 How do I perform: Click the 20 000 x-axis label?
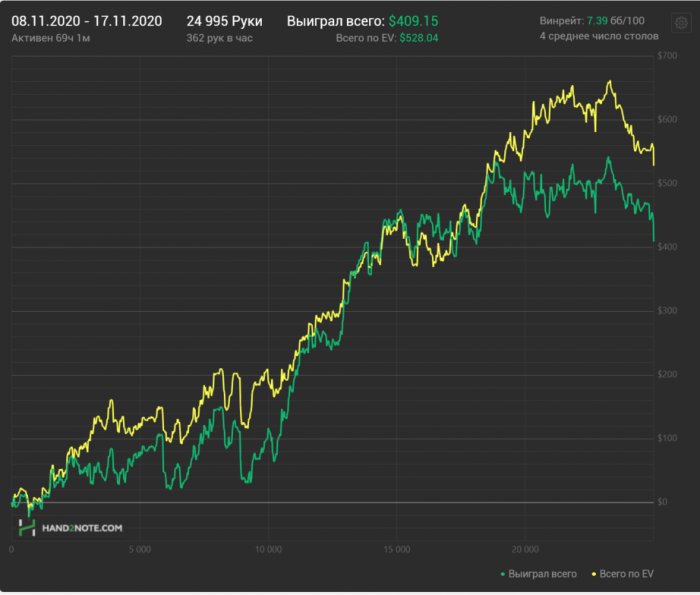coord(525,549)
